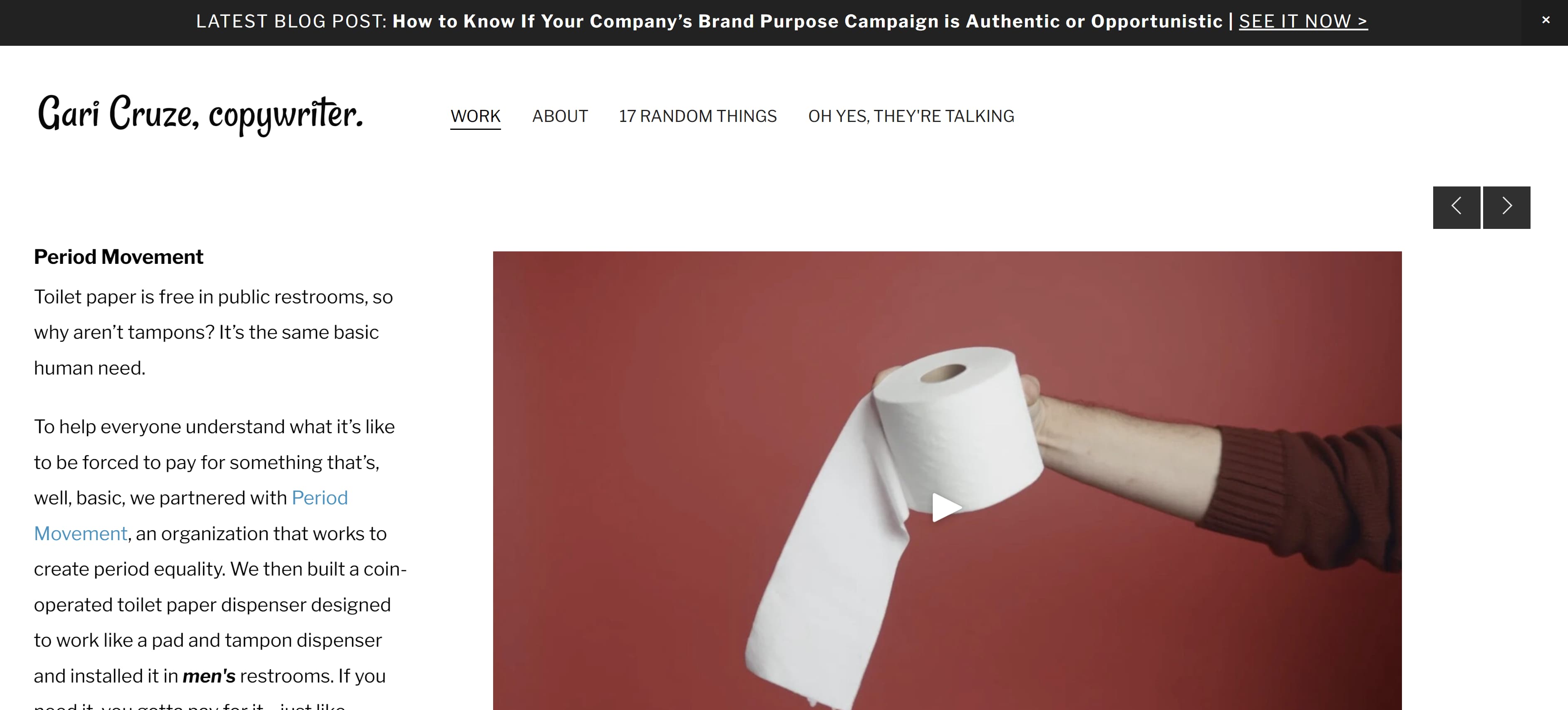Click the Gari Cruze, copywriter logo
The width and height of the screenshot is (1568, 710).
200,114
